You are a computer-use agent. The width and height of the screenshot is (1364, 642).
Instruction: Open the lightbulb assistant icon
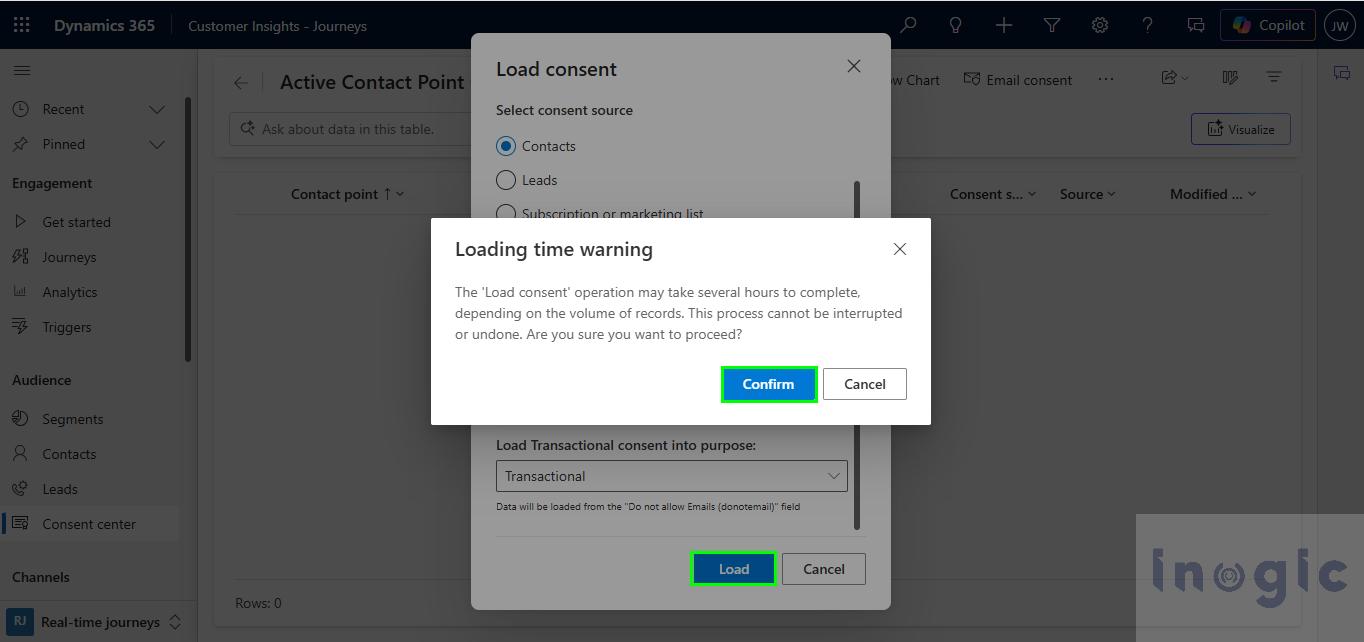[x=956, y=25]
